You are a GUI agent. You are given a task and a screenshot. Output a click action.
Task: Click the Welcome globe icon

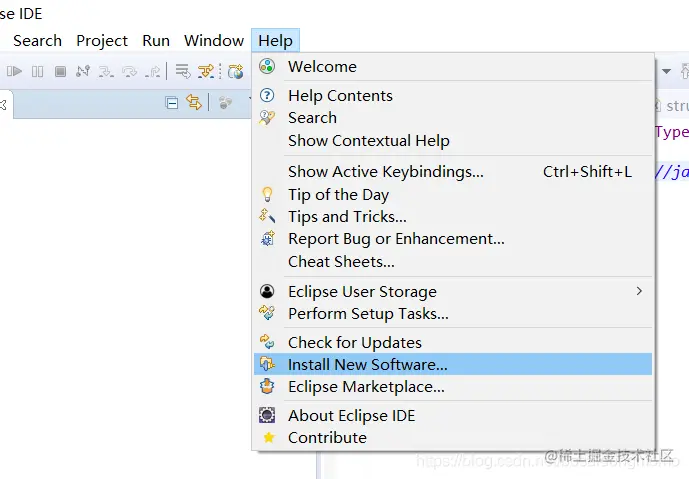[x=267, y=66]
